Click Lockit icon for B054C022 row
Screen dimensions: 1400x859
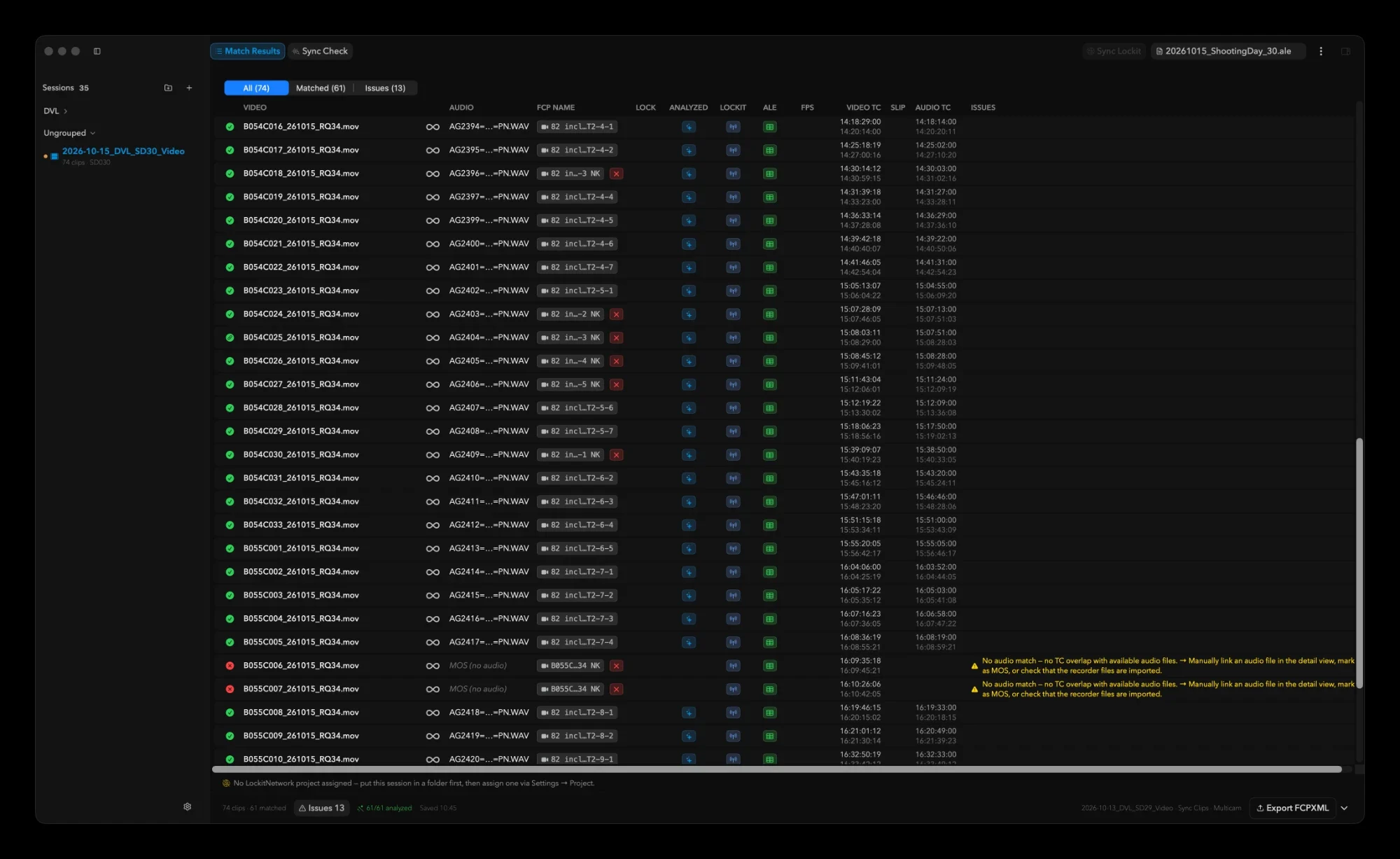tap(733, 267)
